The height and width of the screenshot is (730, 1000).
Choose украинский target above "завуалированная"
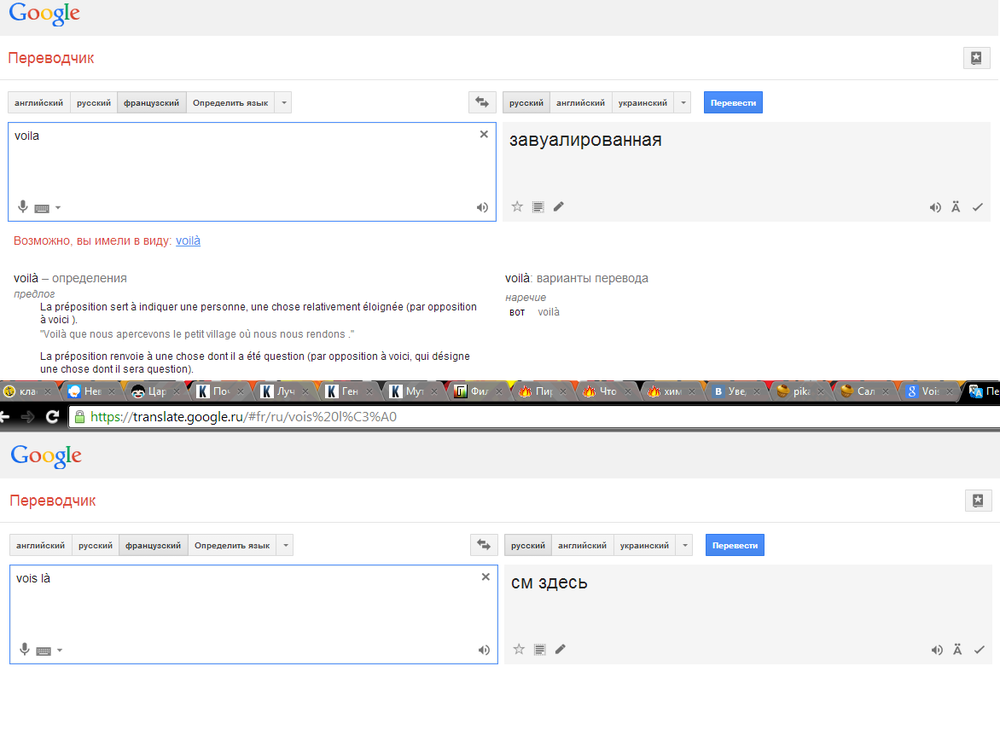[x=641, y=103]
